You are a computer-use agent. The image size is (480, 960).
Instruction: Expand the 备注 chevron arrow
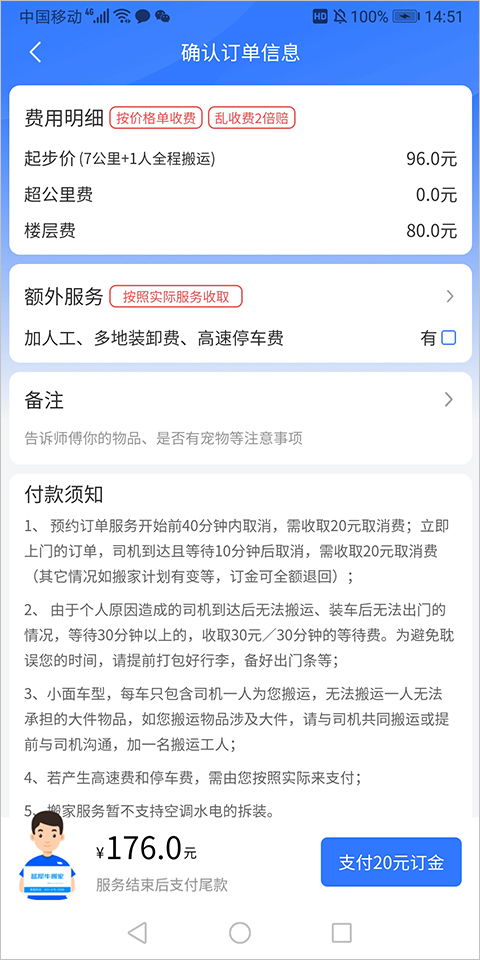(449, 400)
